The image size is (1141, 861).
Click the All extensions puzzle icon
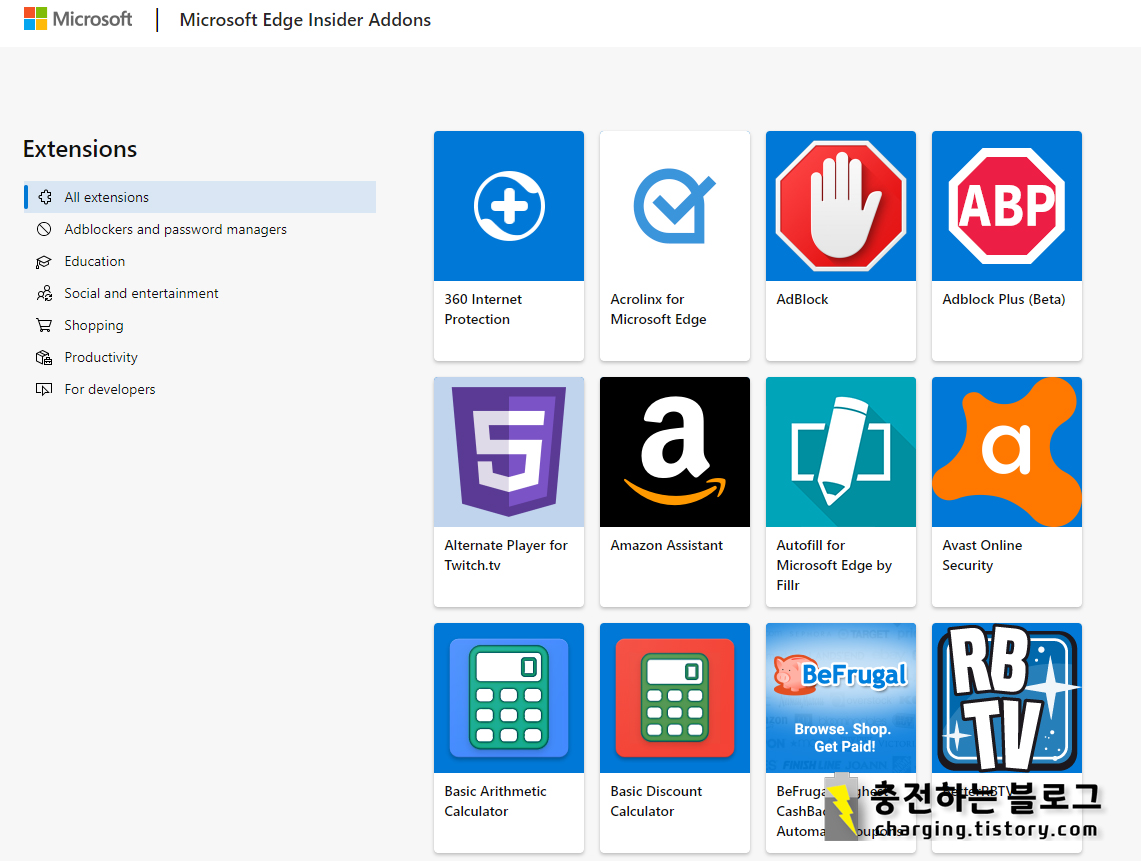[44, 197]
